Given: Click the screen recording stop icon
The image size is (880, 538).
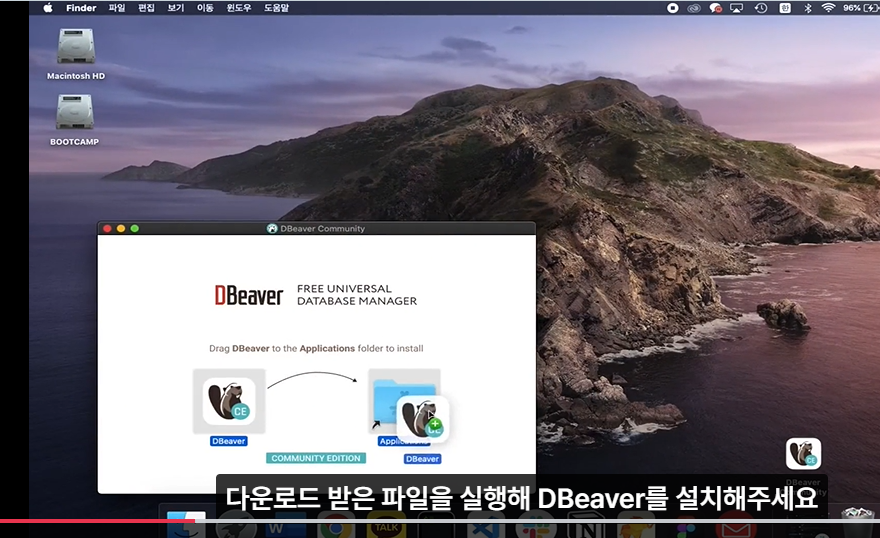Looking at the screenshot, I should click(672, 8).
